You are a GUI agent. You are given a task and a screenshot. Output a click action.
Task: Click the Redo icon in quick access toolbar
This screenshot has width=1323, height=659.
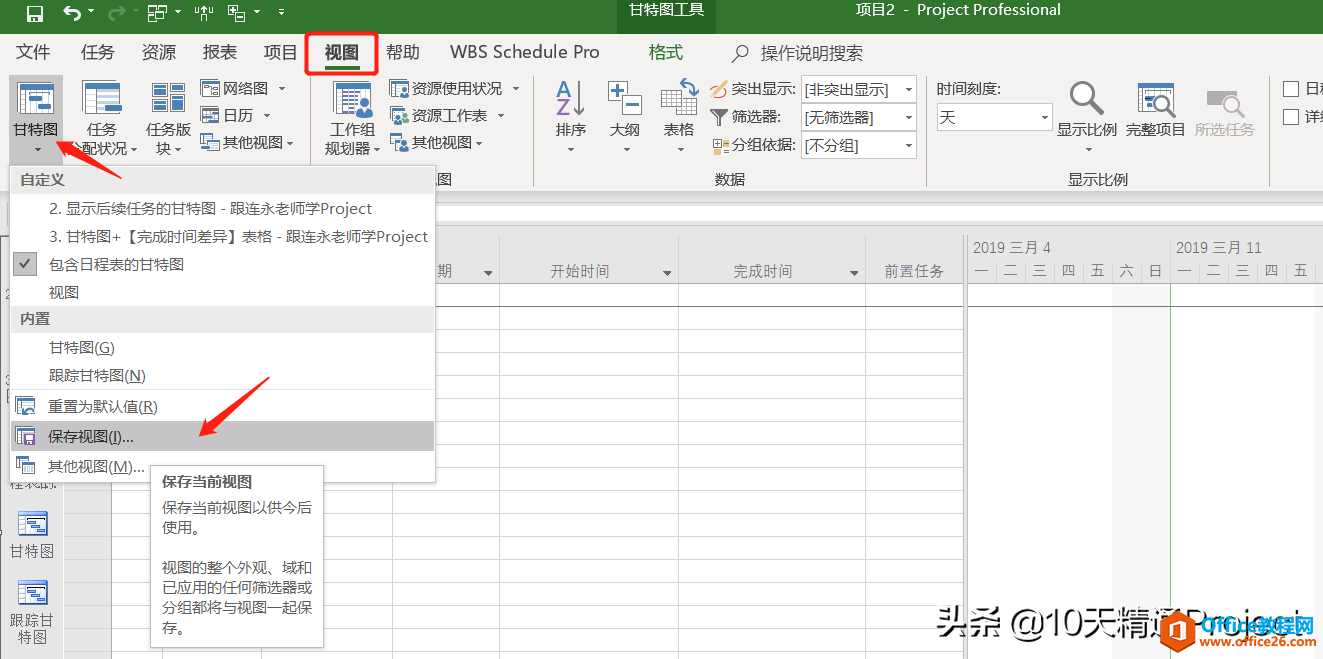click(x=114, y=13)
